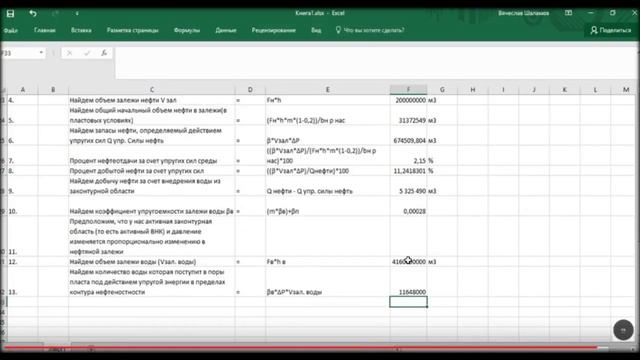Image resolution: width=640 pixels, height=360 pixels.
Task: Select column G header
Action: (x=442, y=89)
